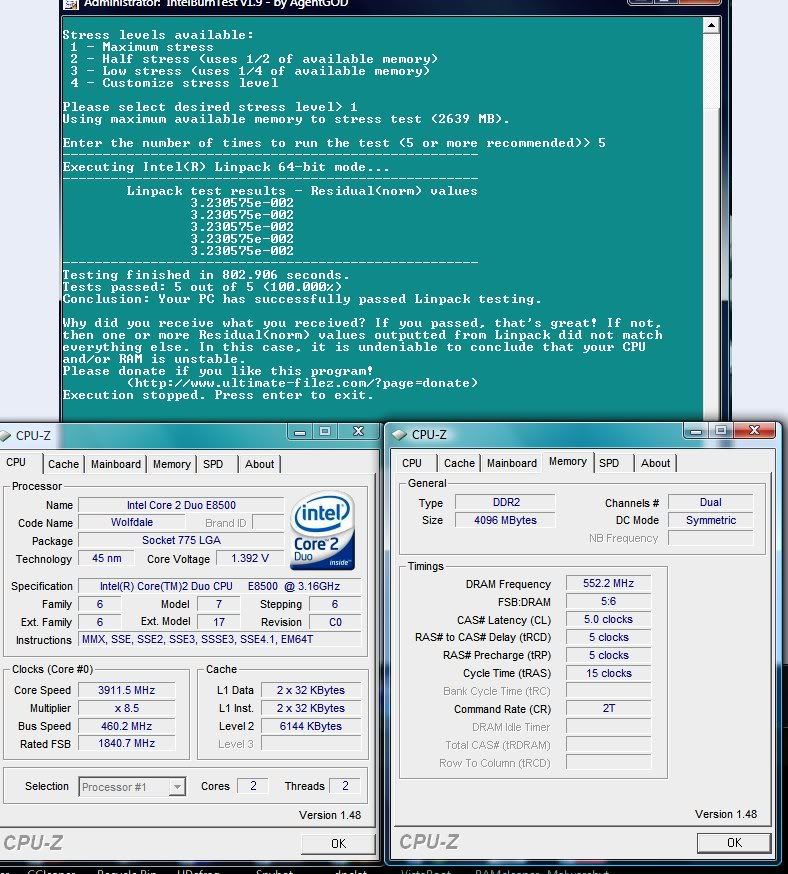788x874 pixels.
Task: Click 'Testing finished in 802.906 seconds' line
Action: 206,275
